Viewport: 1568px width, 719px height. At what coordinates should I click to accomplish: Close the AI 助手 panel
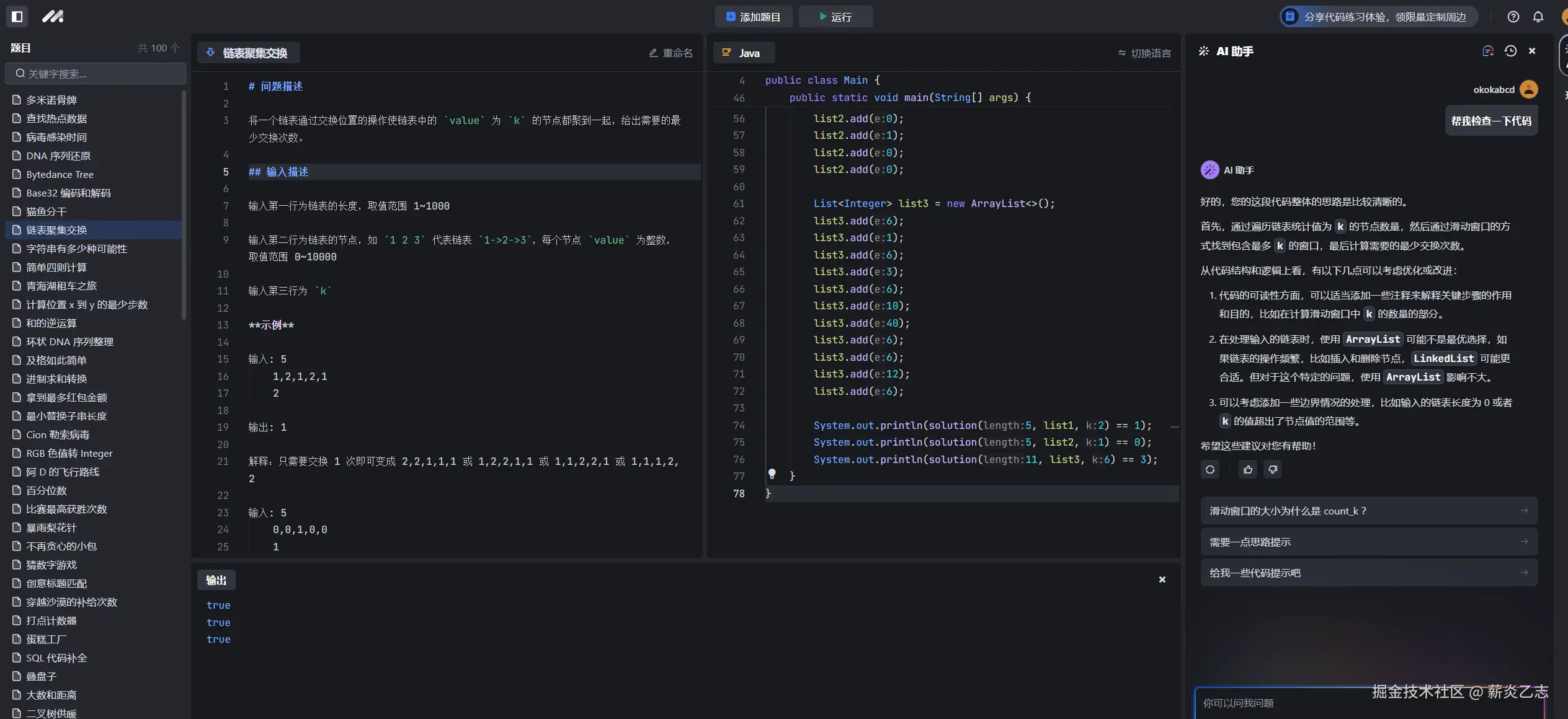1532,51
